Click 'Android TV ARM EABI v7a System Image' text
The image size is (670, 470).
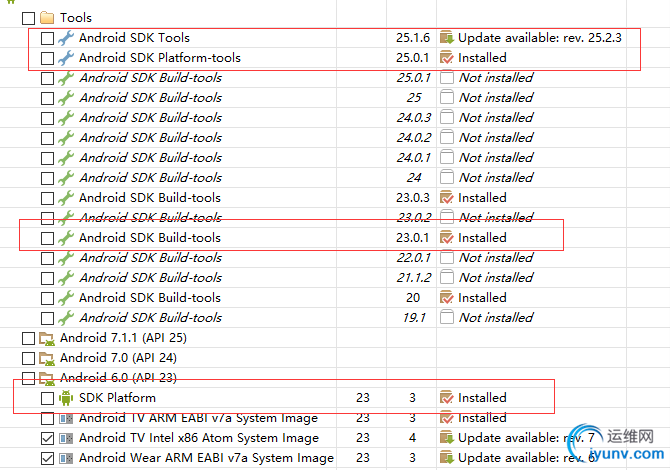198,418
